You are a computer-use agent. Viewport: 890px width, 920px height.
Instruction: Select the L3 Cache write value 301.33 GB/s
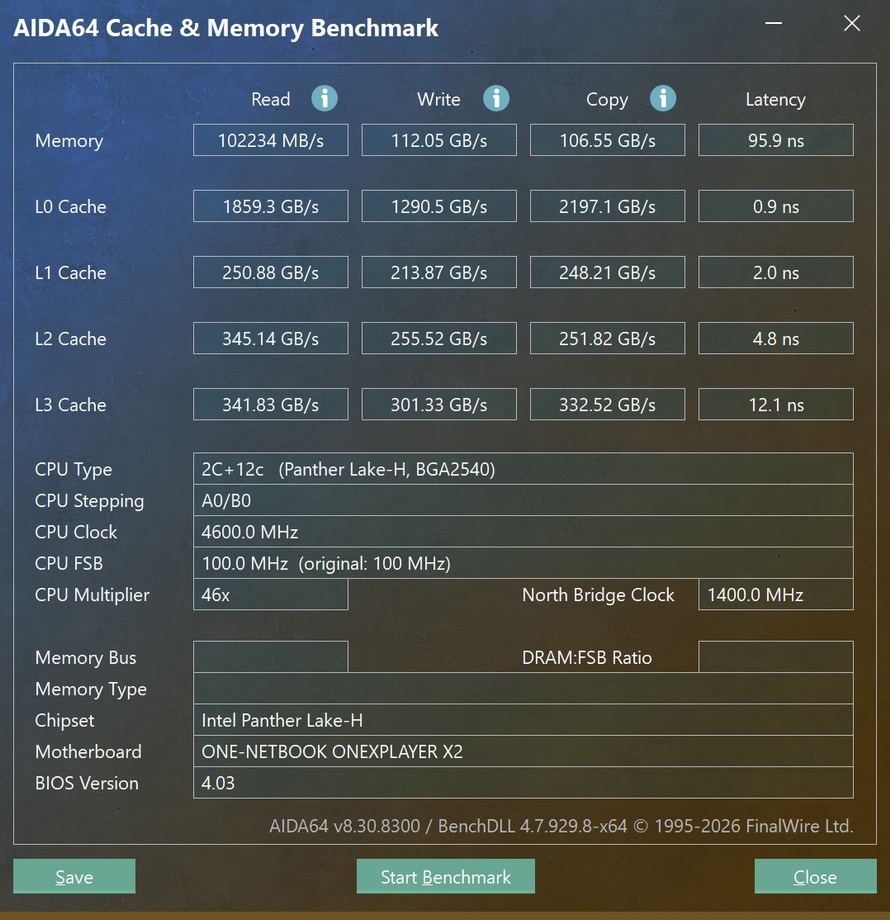[439, 404]
